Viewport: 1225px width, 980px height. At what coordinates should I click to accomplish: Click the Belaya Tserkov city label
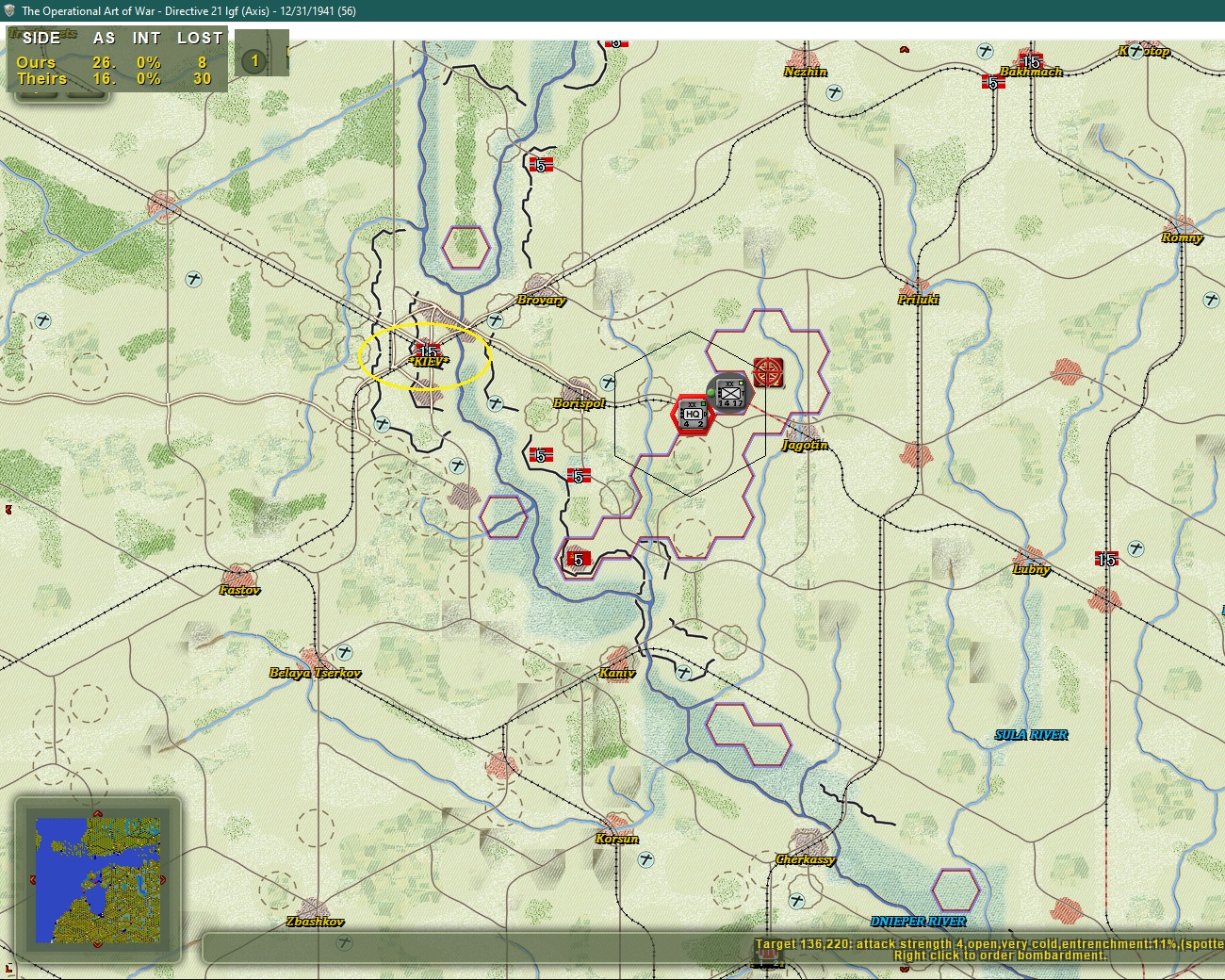(x=315, y=673)
